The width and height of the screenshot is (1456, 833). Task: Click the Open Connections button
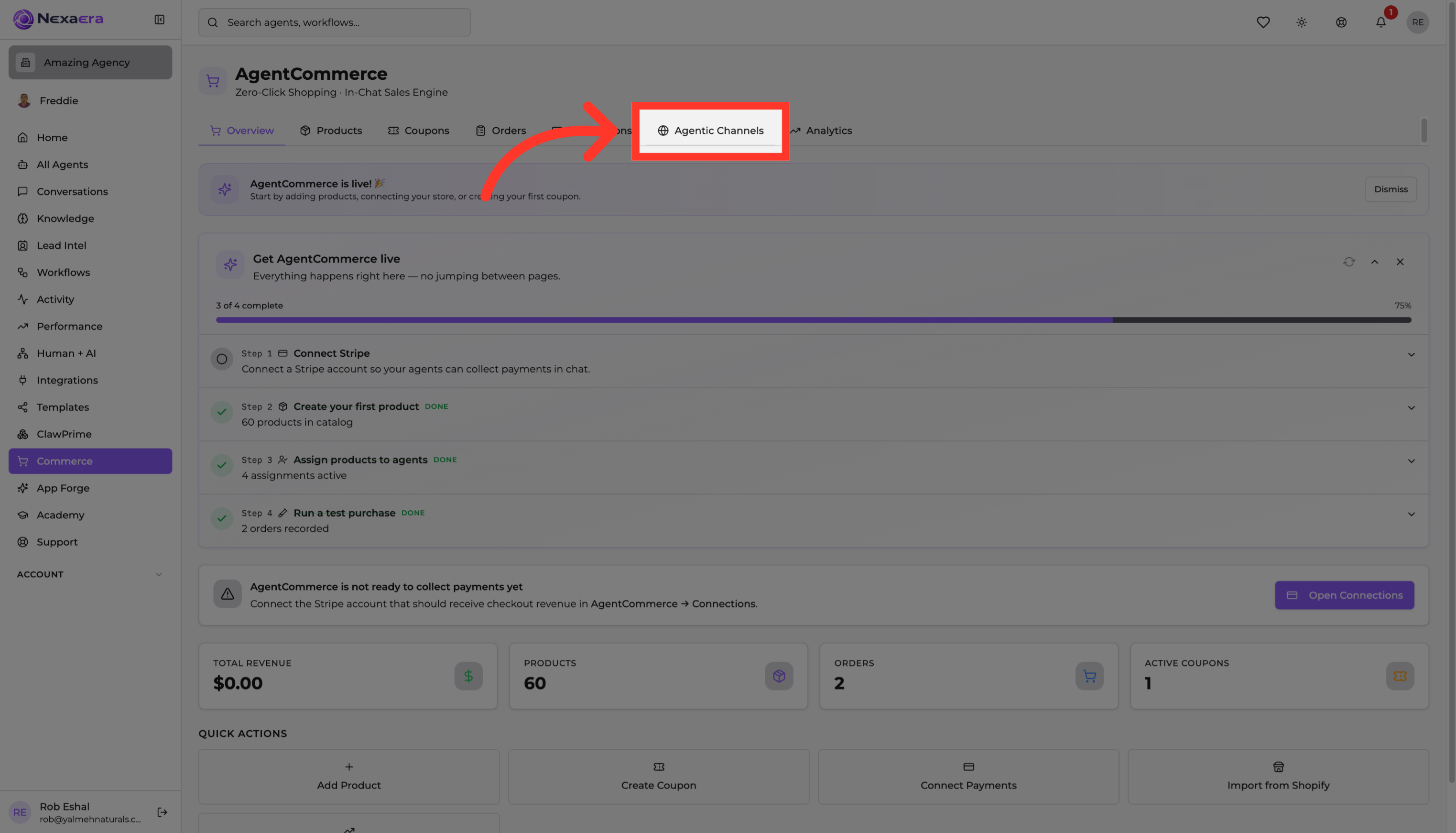tap(1344, 595)
